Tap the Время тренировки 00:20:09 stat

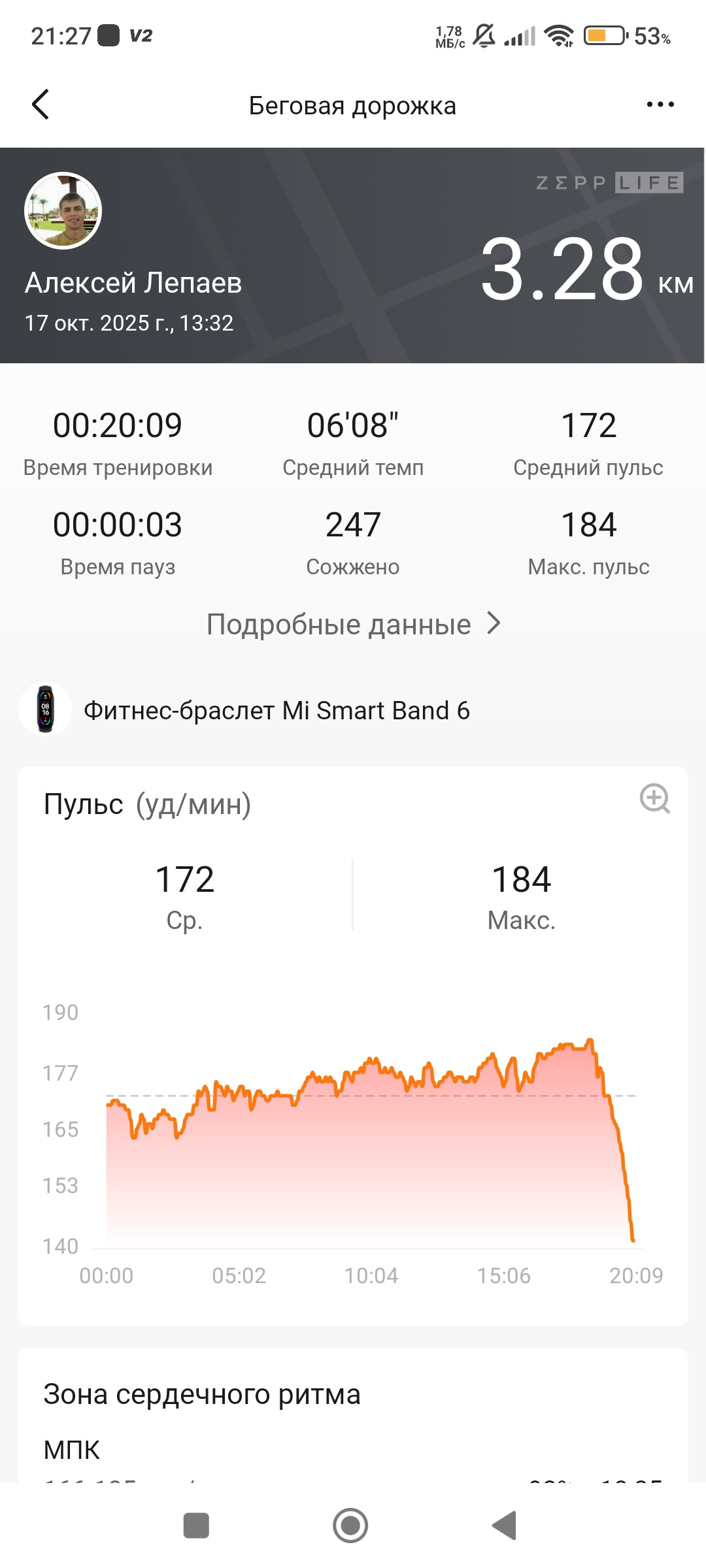point(118,443)
